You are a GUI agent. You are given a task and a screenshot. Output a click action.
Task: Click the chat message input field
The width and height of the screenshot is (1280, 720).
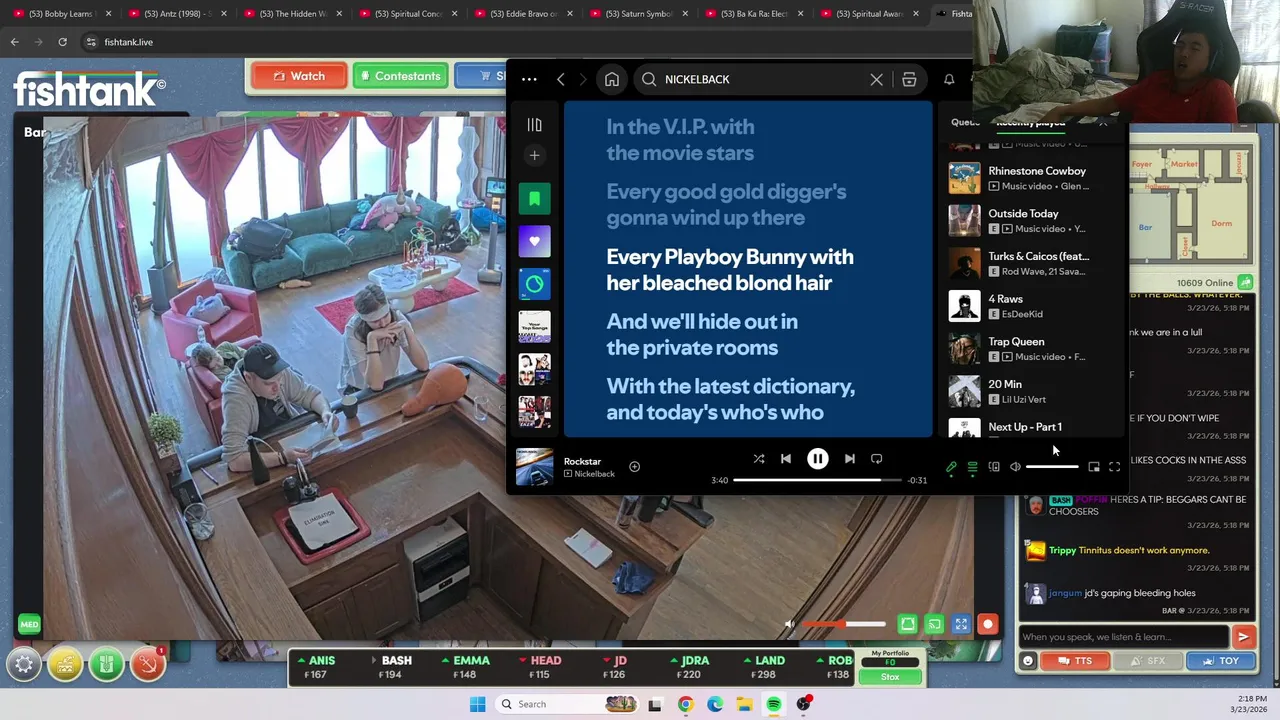click(1124, 637)
